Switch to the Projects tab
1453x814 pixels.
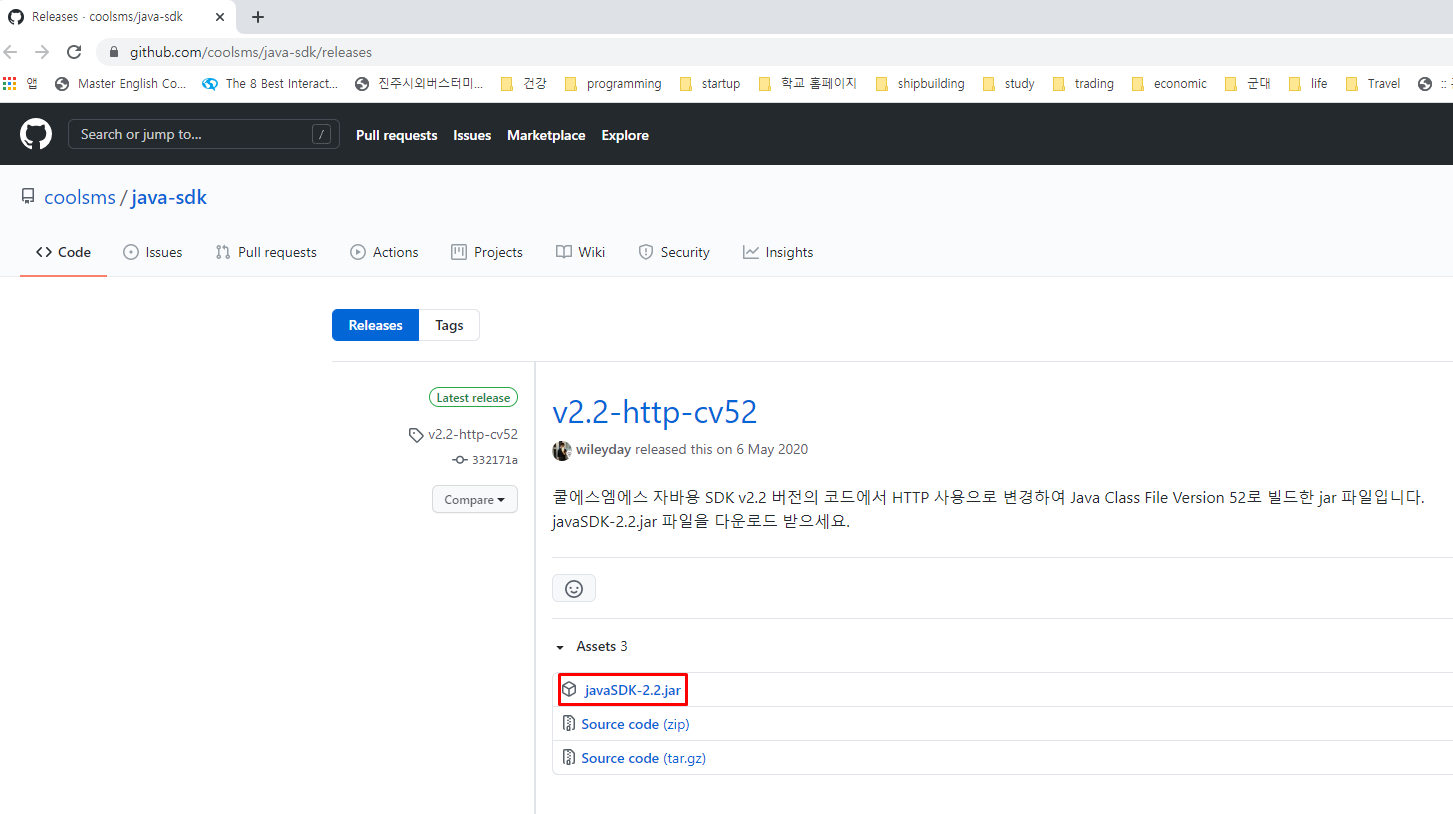(487, 252)
